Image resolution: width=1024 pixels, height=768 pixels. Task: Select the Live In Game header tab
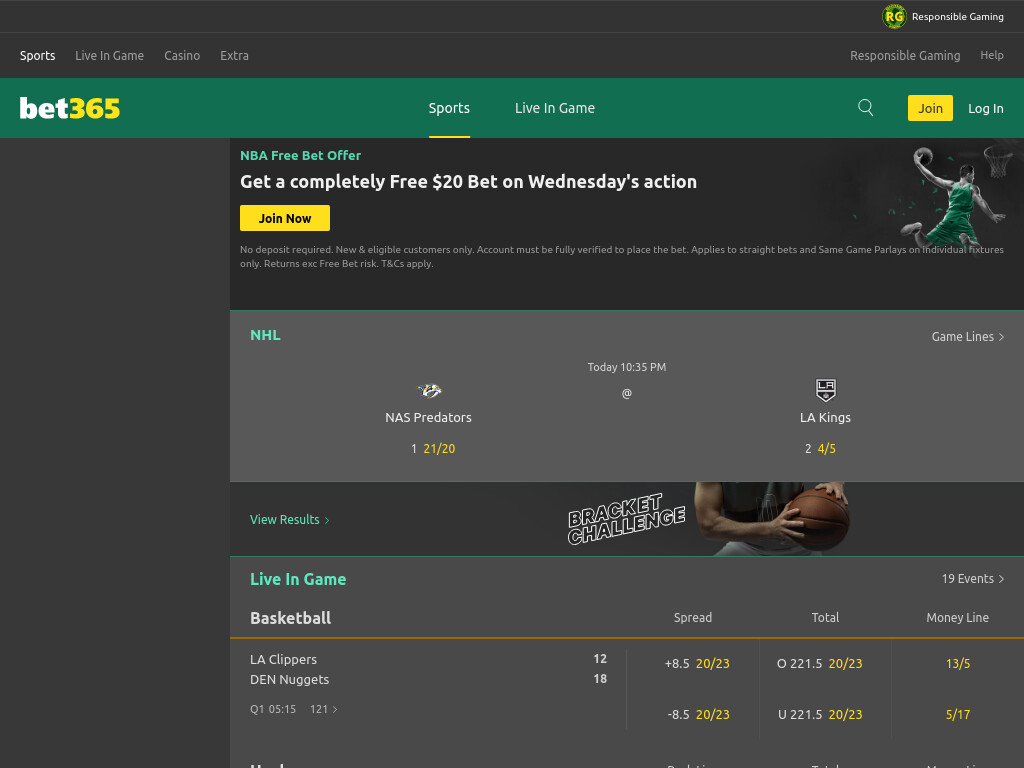[554, 108]
